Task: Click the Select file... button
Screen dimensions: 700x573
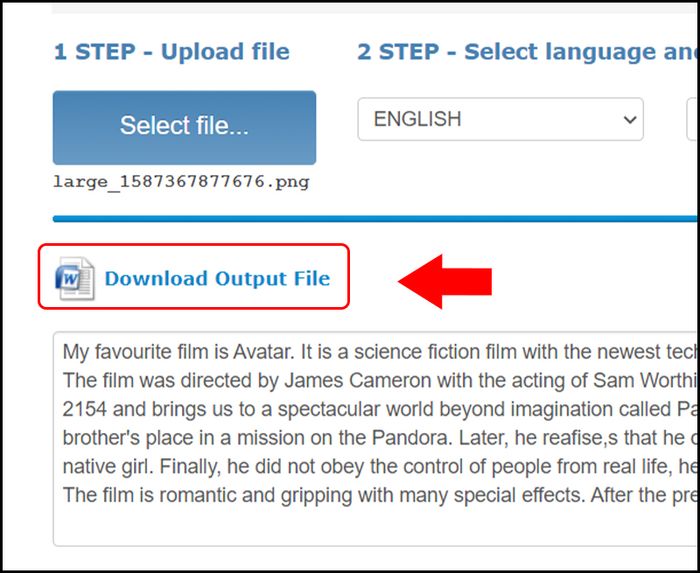Action: 184,128
